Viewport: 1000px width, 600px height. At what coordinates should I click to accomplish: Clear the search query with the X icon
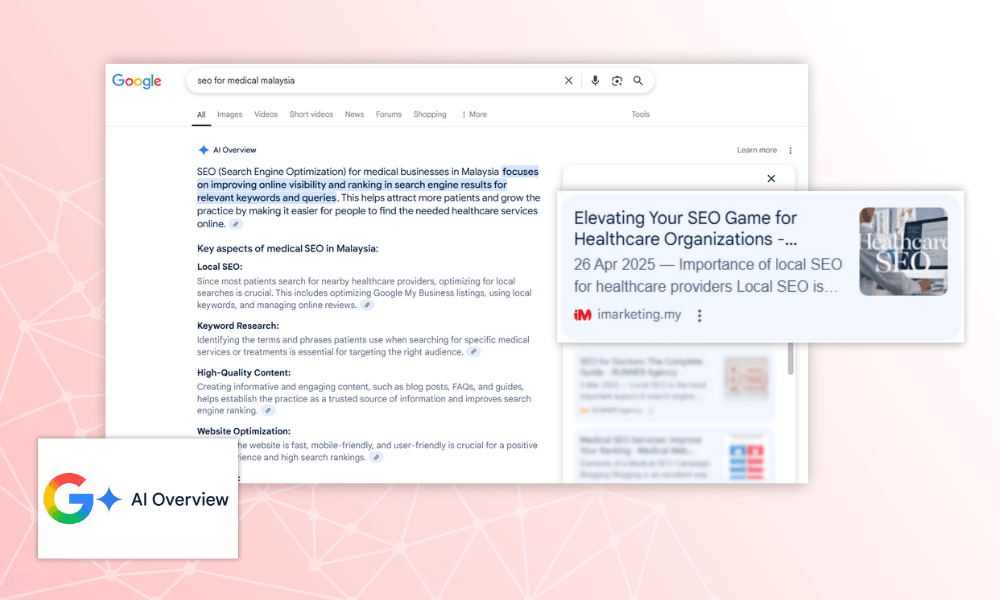tap(569, 81)
